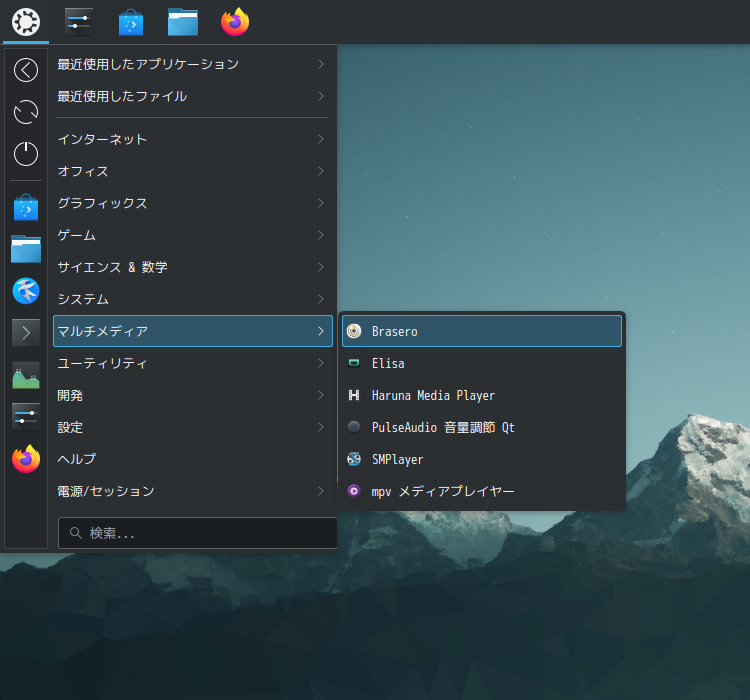
Task: Select the 電源/セッション label text
Action: 106,491
